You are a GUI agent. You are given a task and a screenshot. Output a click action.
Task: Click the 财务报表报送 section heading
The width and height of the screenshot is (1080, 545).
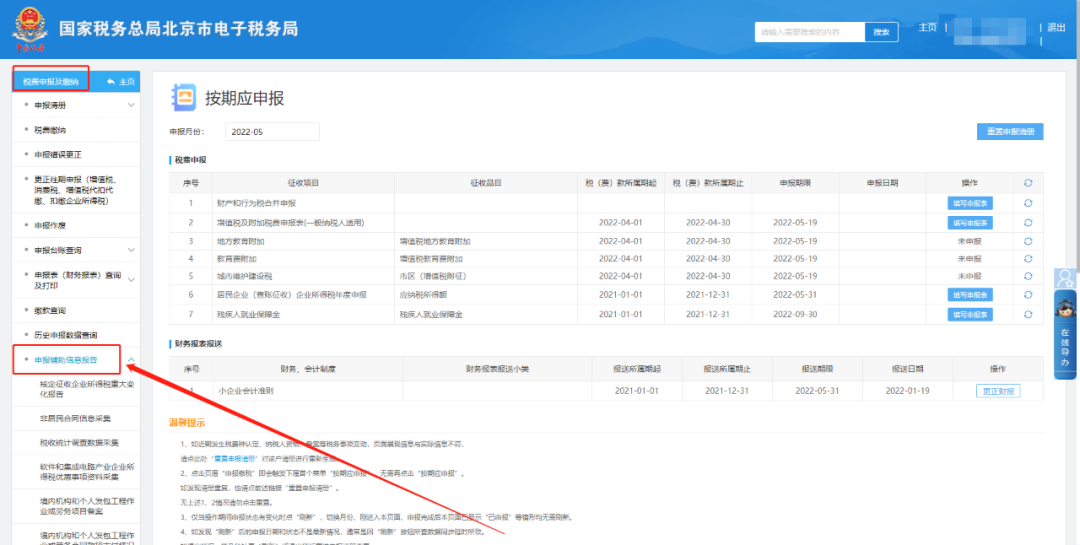point(196,343)
